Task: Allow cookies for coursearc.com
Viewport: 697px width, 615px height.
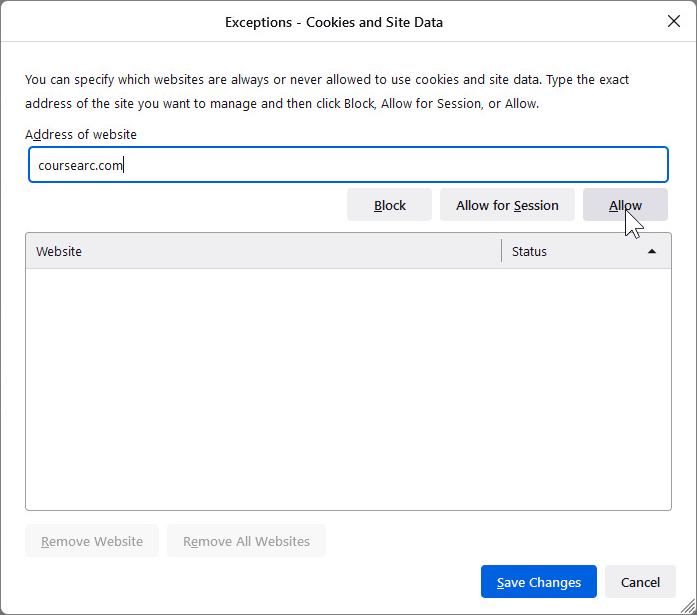Action: point(625,205)
